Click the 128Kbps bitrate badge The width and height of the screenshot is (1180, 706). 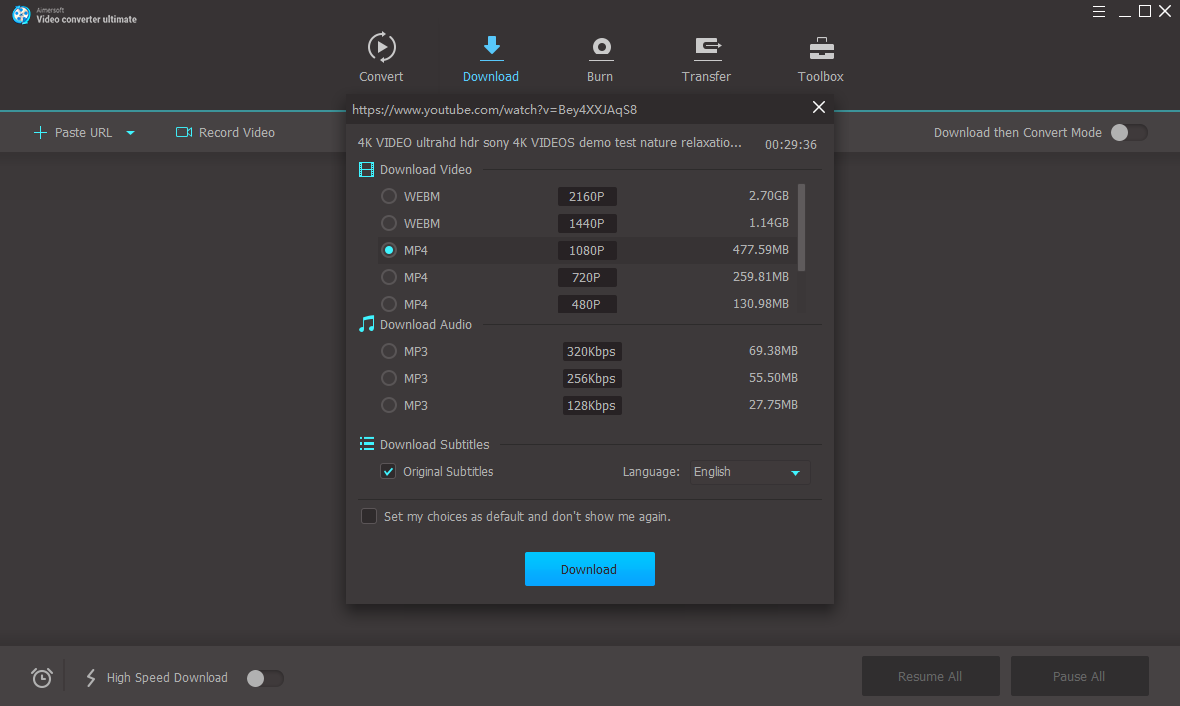592,406
